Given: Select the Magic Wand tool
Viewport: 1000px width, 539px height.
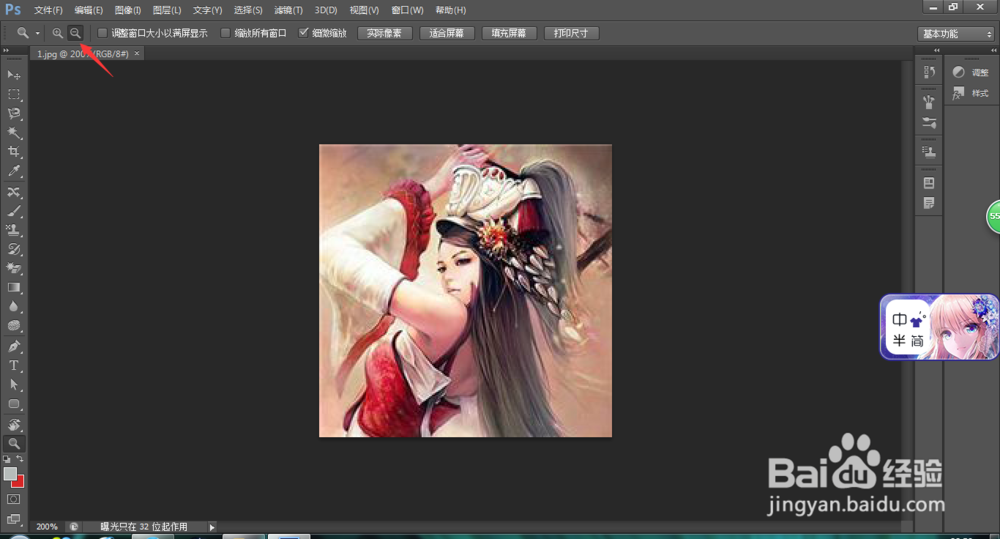Looking at the screenshot, I should pyautogui.click(x=13, y=133).
